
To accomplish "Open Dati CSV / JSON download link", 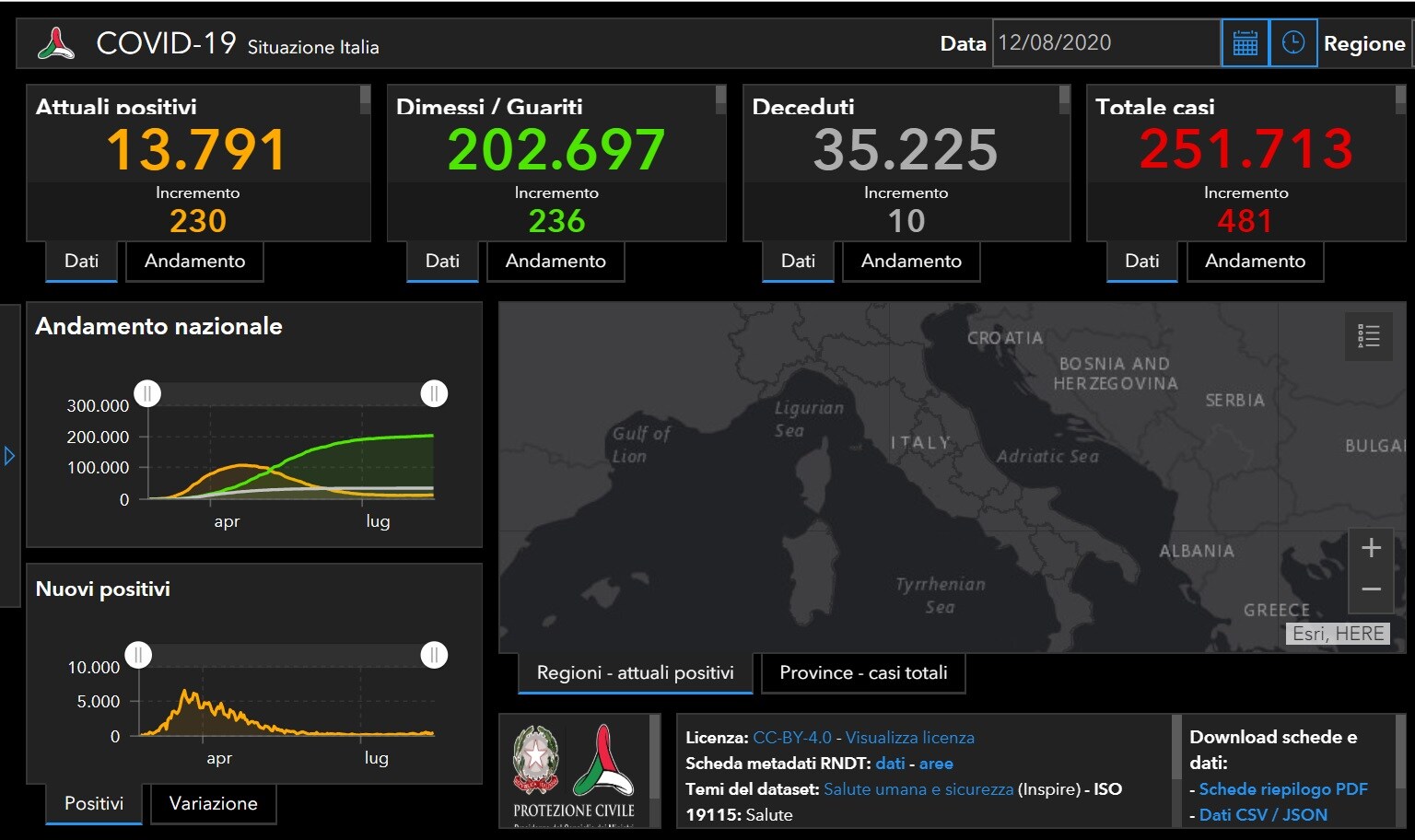I will pyautogui.click(x=1263, y=815).
